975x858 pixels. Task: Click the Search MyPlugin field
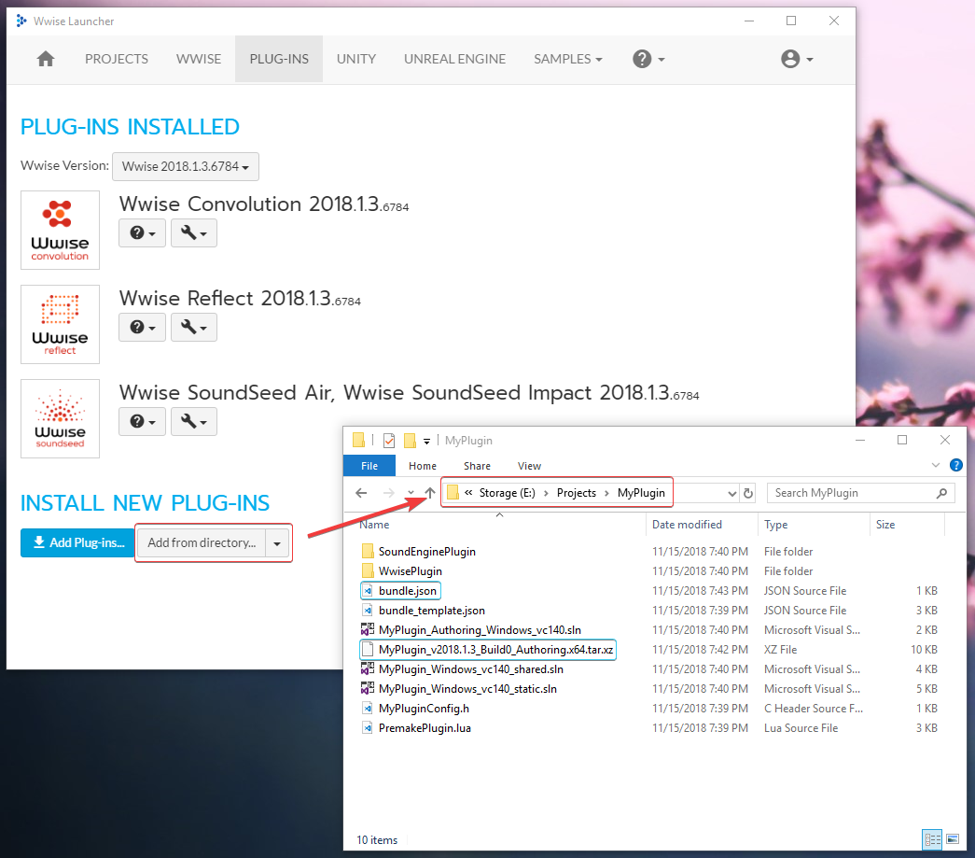861,493
